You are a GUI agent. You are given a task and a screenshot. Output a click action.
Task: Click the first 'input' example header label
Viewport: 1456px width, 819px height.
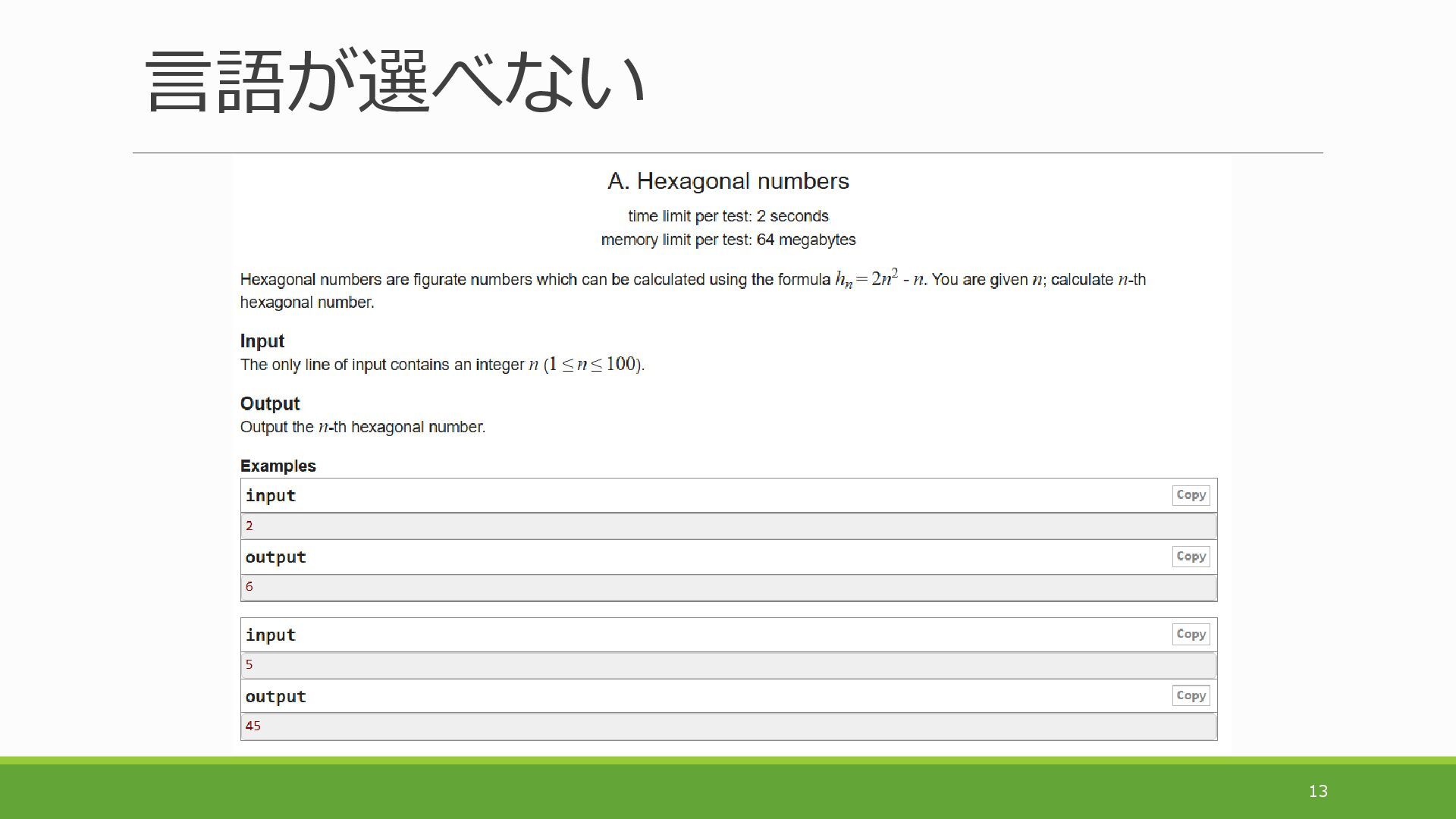[x=271, y=496]
